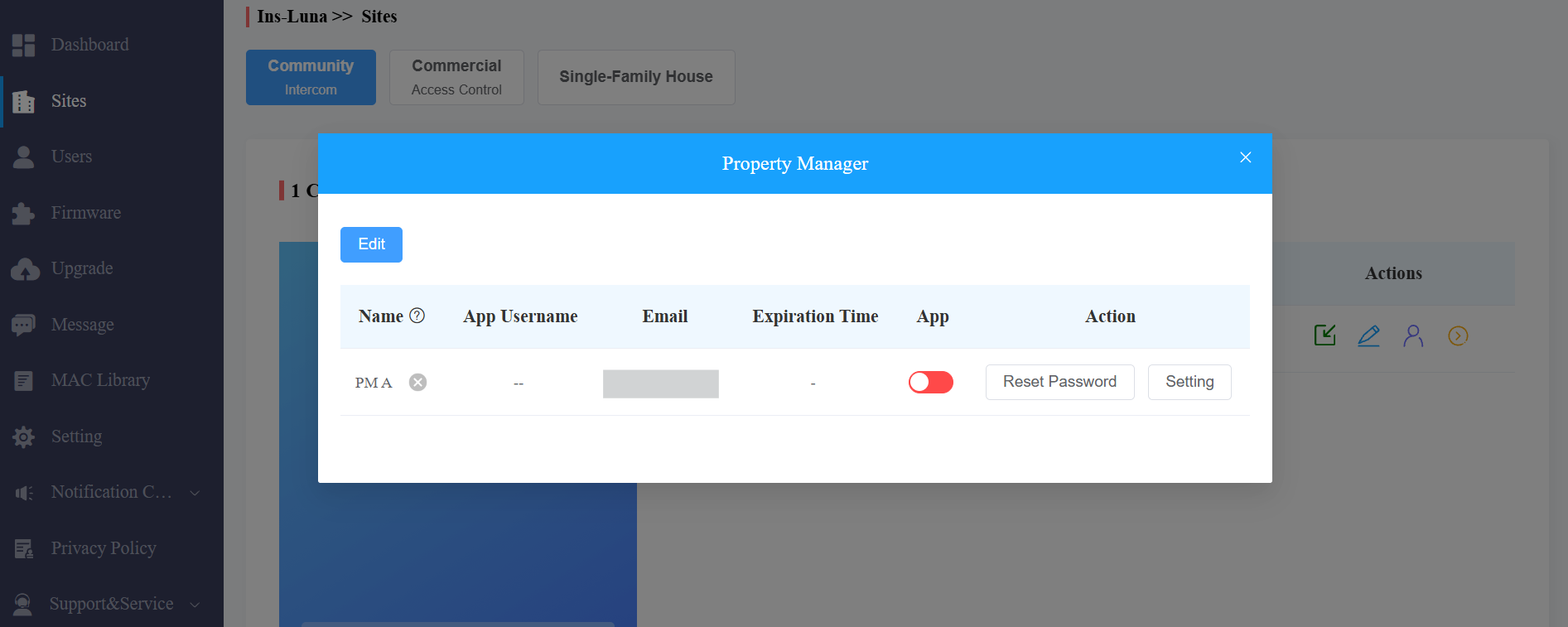Click the blue Edit button
1568x627 pixels.
[371, 244]
